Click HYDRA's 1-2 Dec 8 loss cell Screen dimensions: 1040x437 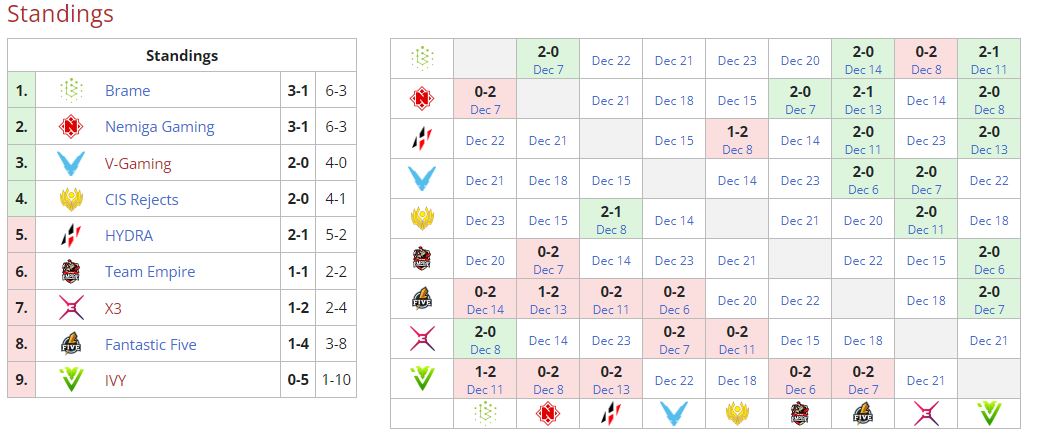pos(737,140)
